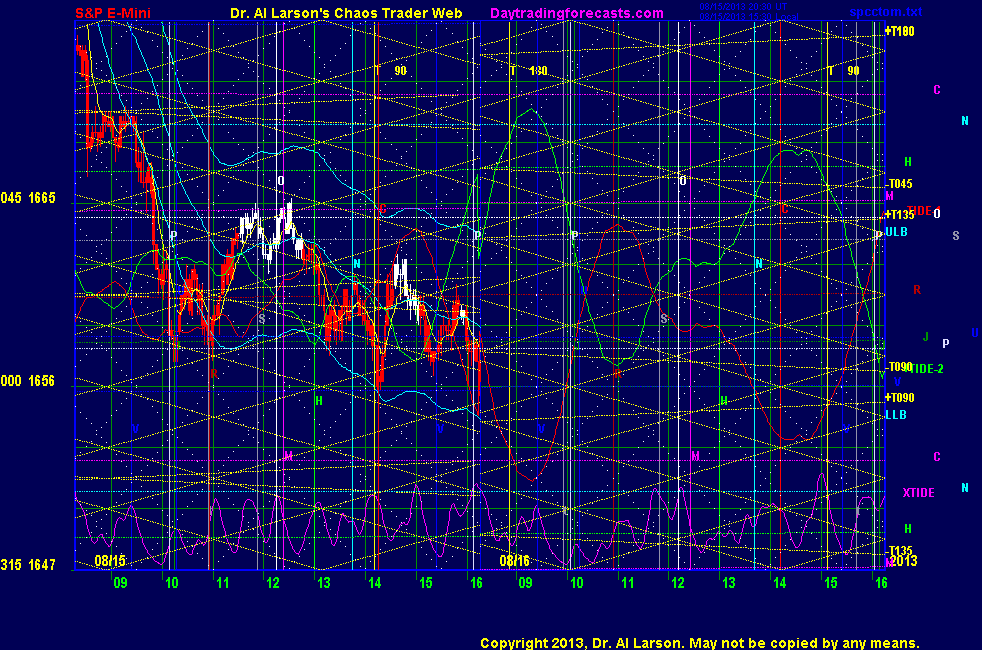
Task: Click hour '09' on the 08/15 axis
Action: [x=120, y=583]
